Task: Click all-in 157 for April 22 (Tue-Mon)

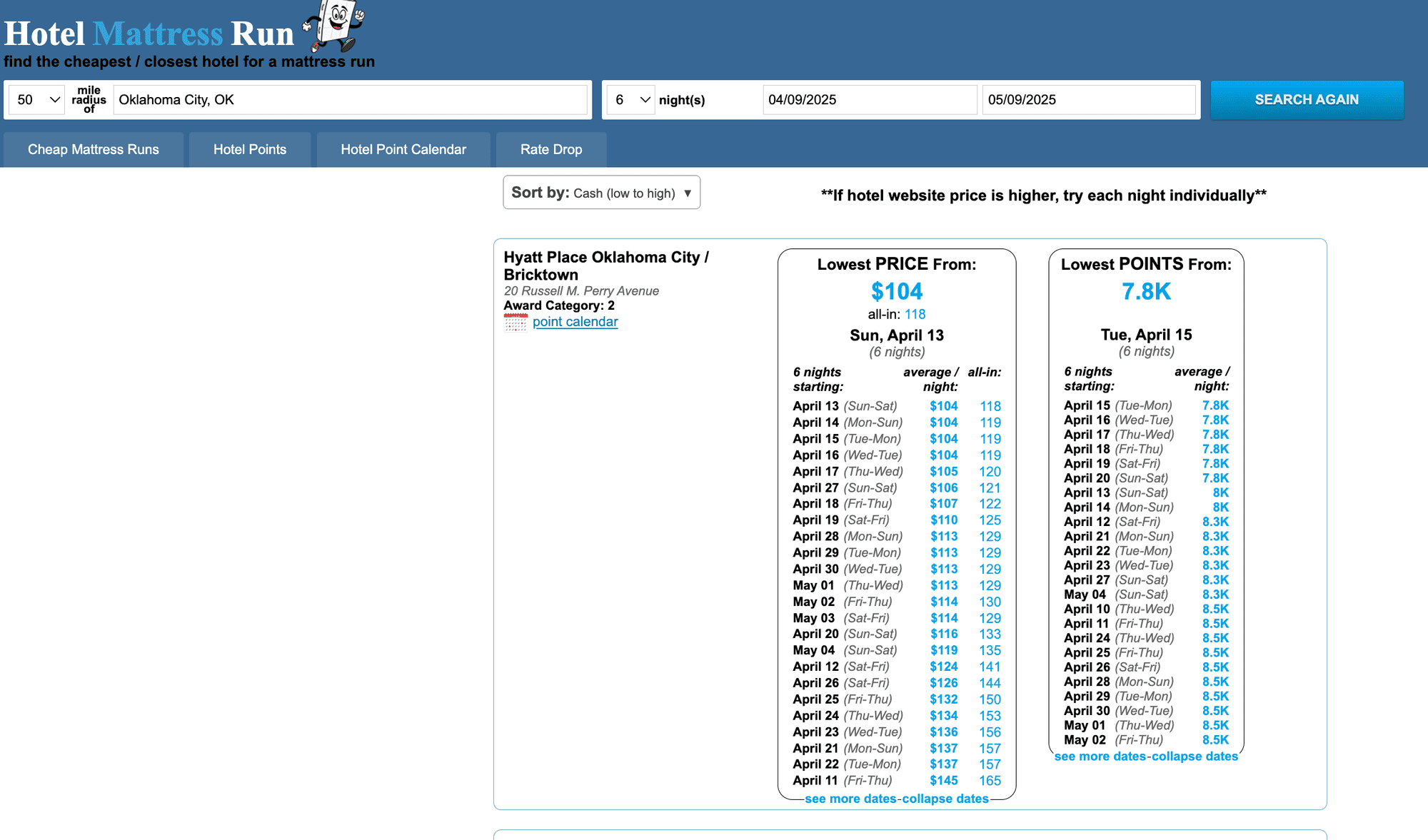Action: coord(990,764)
